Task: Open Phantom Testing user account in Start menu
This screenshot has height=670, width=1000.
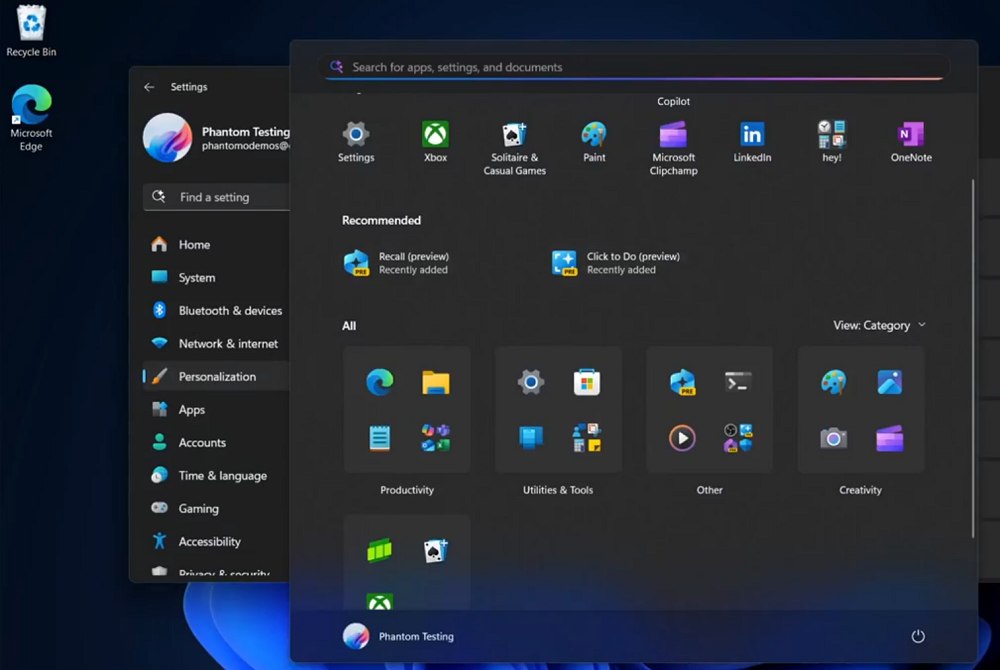Action: (399, 636)
